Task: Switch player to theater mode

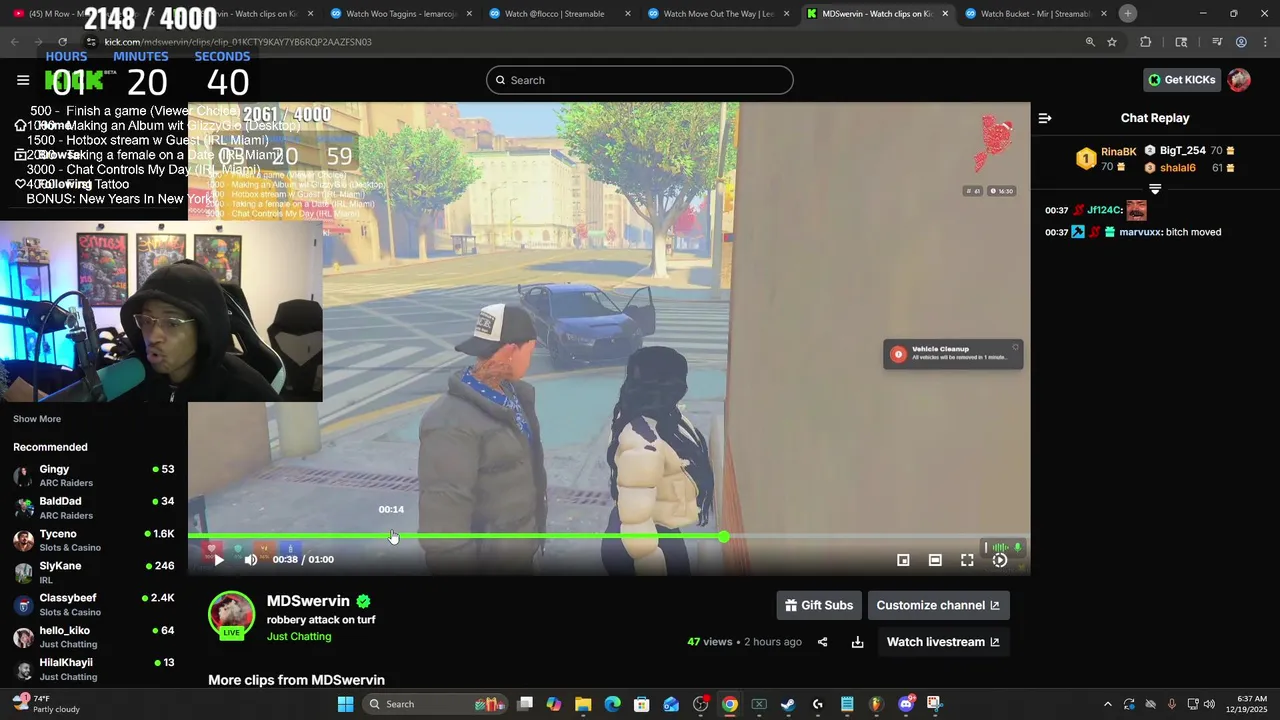Action: point(935,560)
